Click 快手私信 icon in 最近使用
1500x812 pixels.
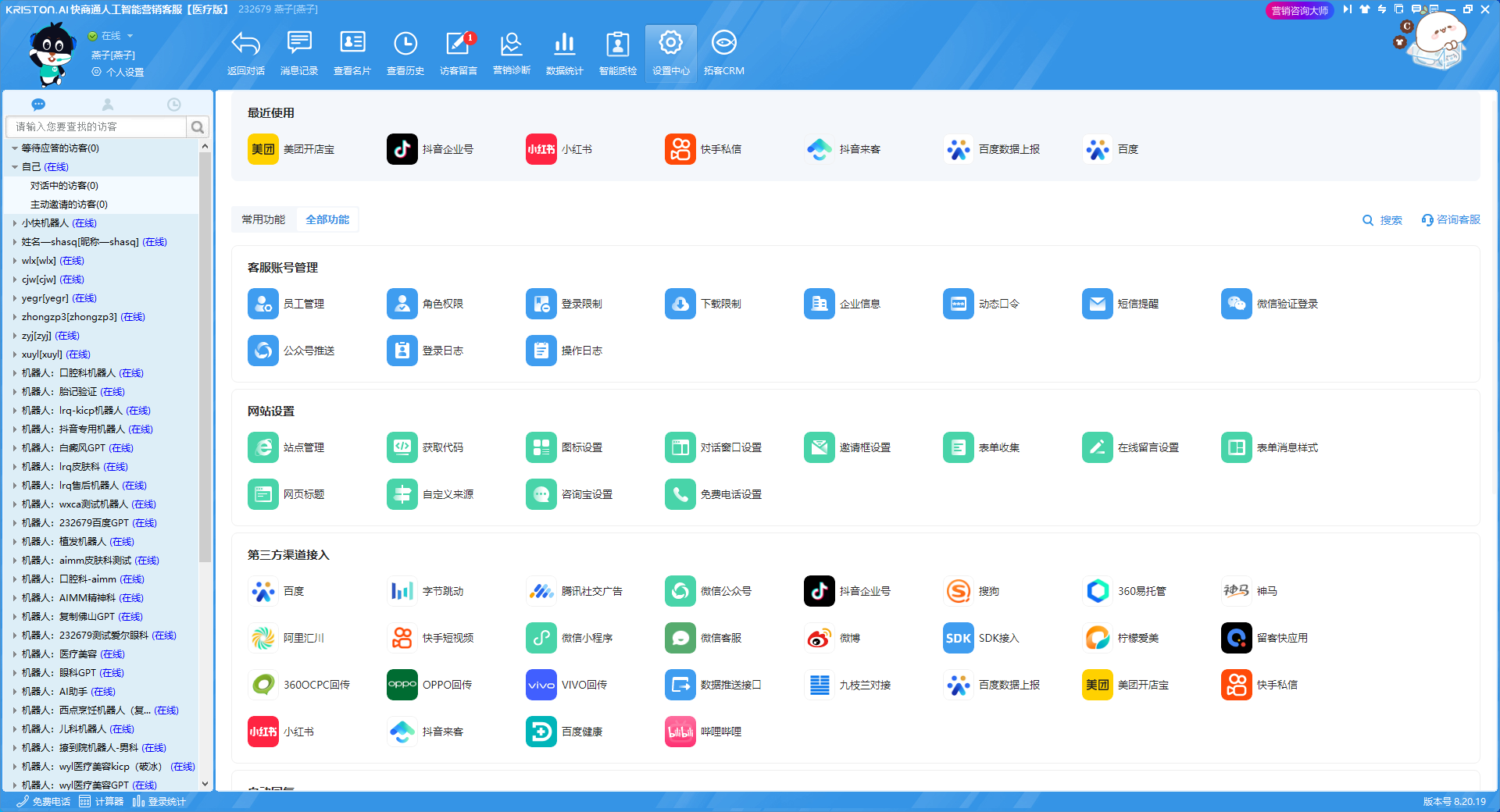click(680, 149)
